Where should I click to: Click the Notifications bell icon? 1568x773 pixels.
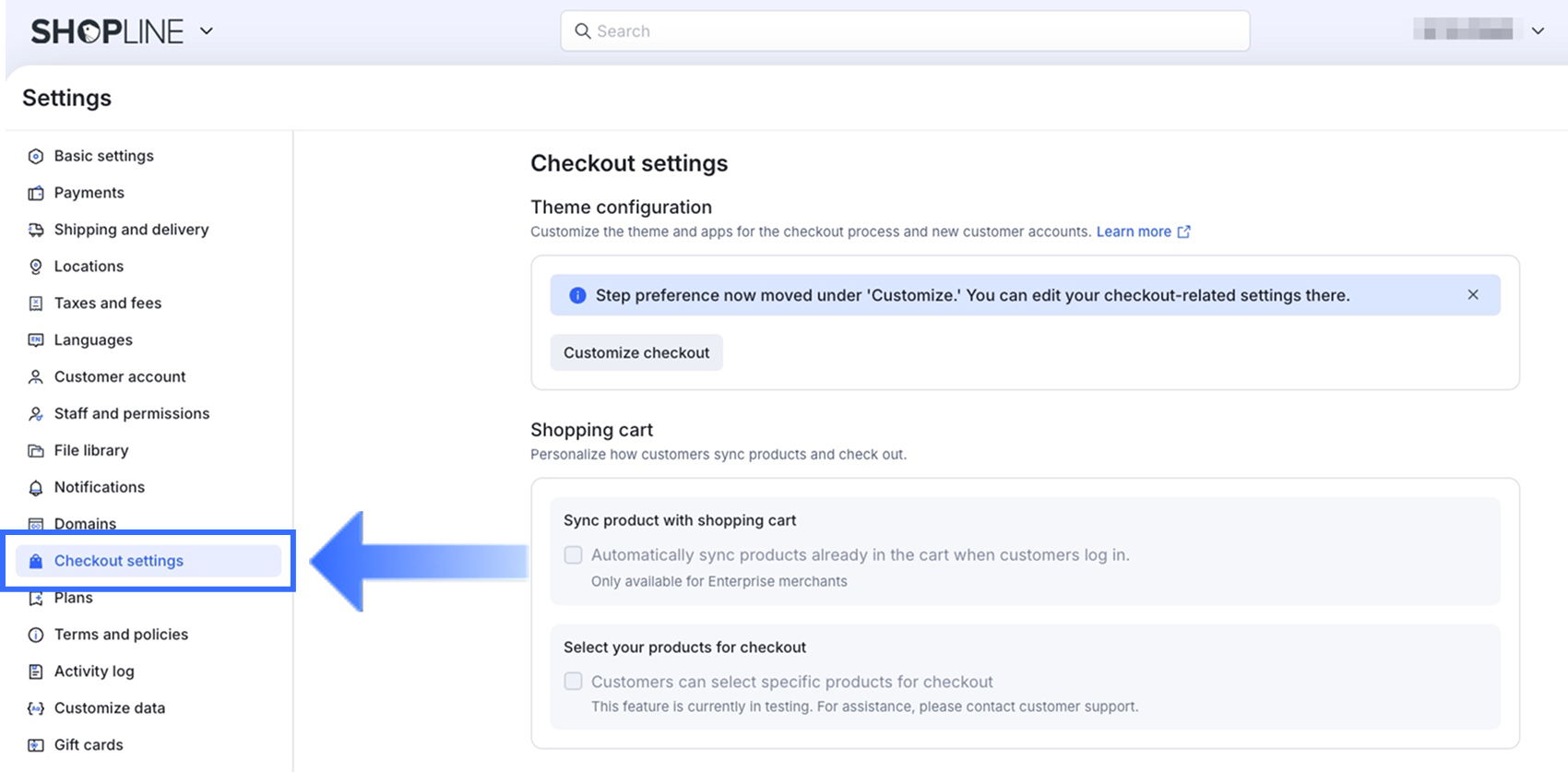36,488
